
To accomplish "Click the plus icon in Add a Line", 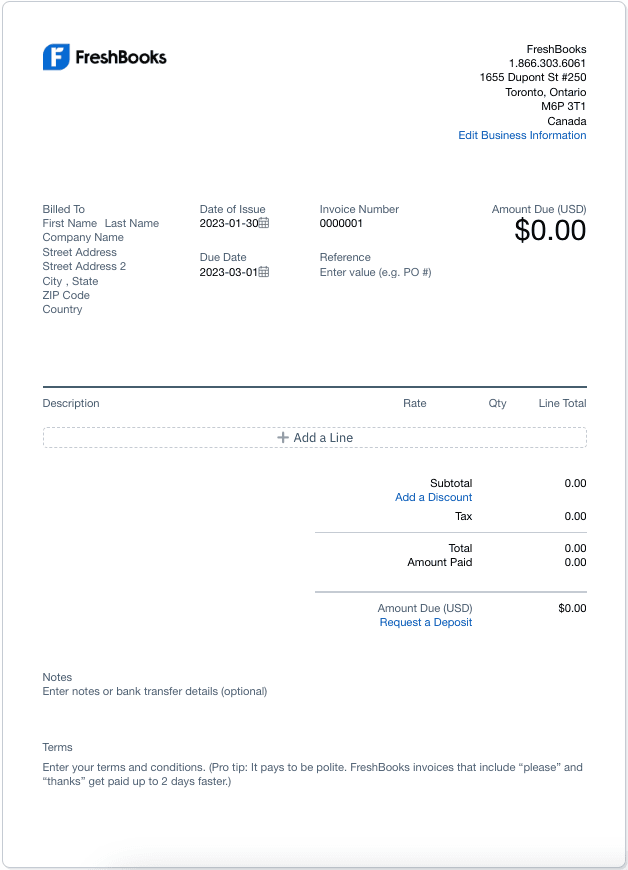I will tap(283, 438).
